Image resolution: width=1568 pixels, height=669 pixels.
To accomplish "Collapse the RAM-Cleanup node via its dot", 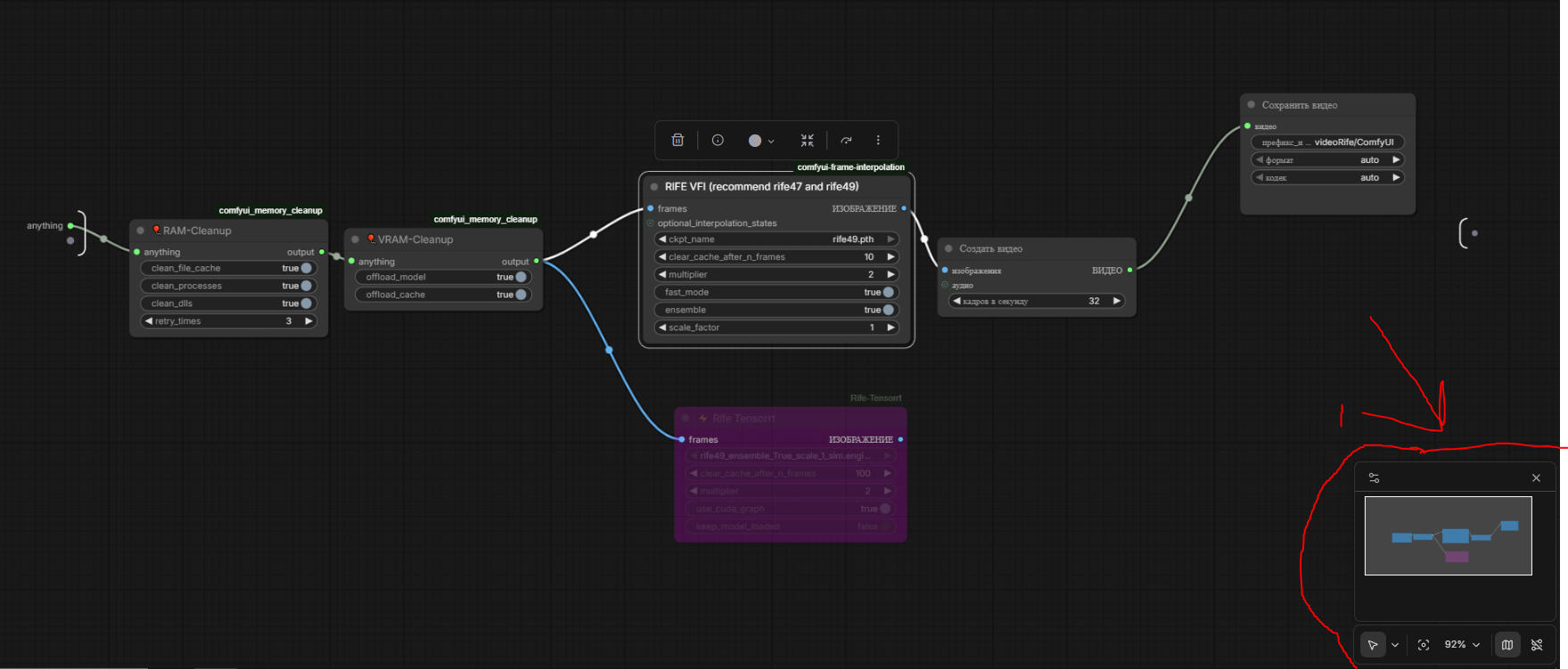I will click(140, 231).
